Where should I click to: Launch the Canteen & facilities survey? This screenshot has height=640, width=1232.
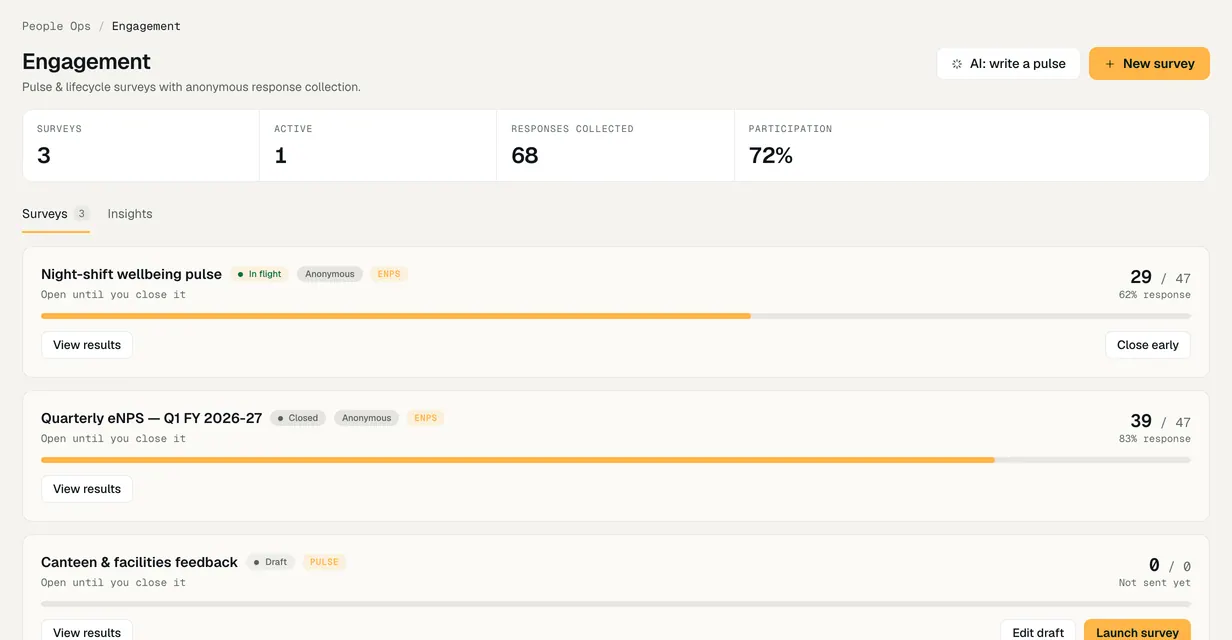[x=1137, y=632]
